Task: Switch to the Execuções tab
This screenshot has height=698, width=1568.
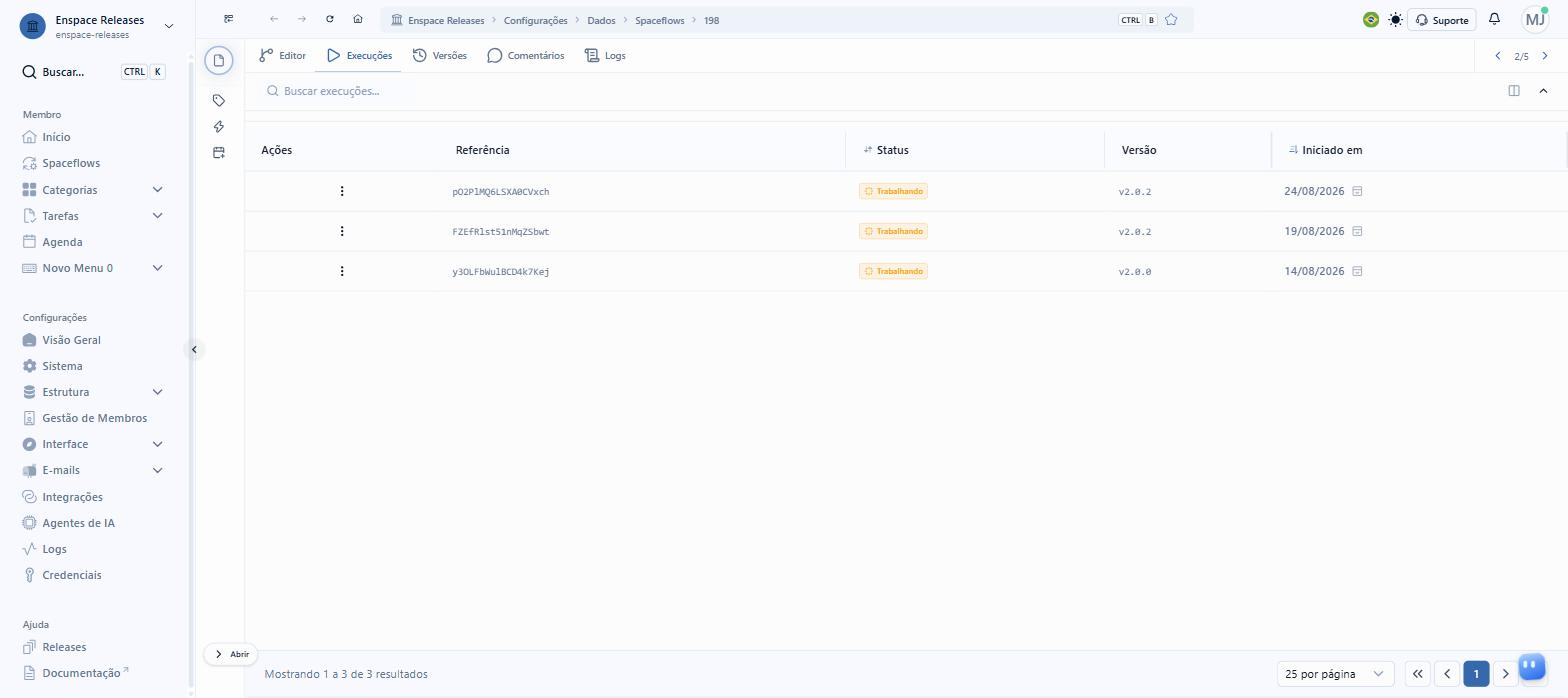Action: pyautogui.click(x=359, y=56)
